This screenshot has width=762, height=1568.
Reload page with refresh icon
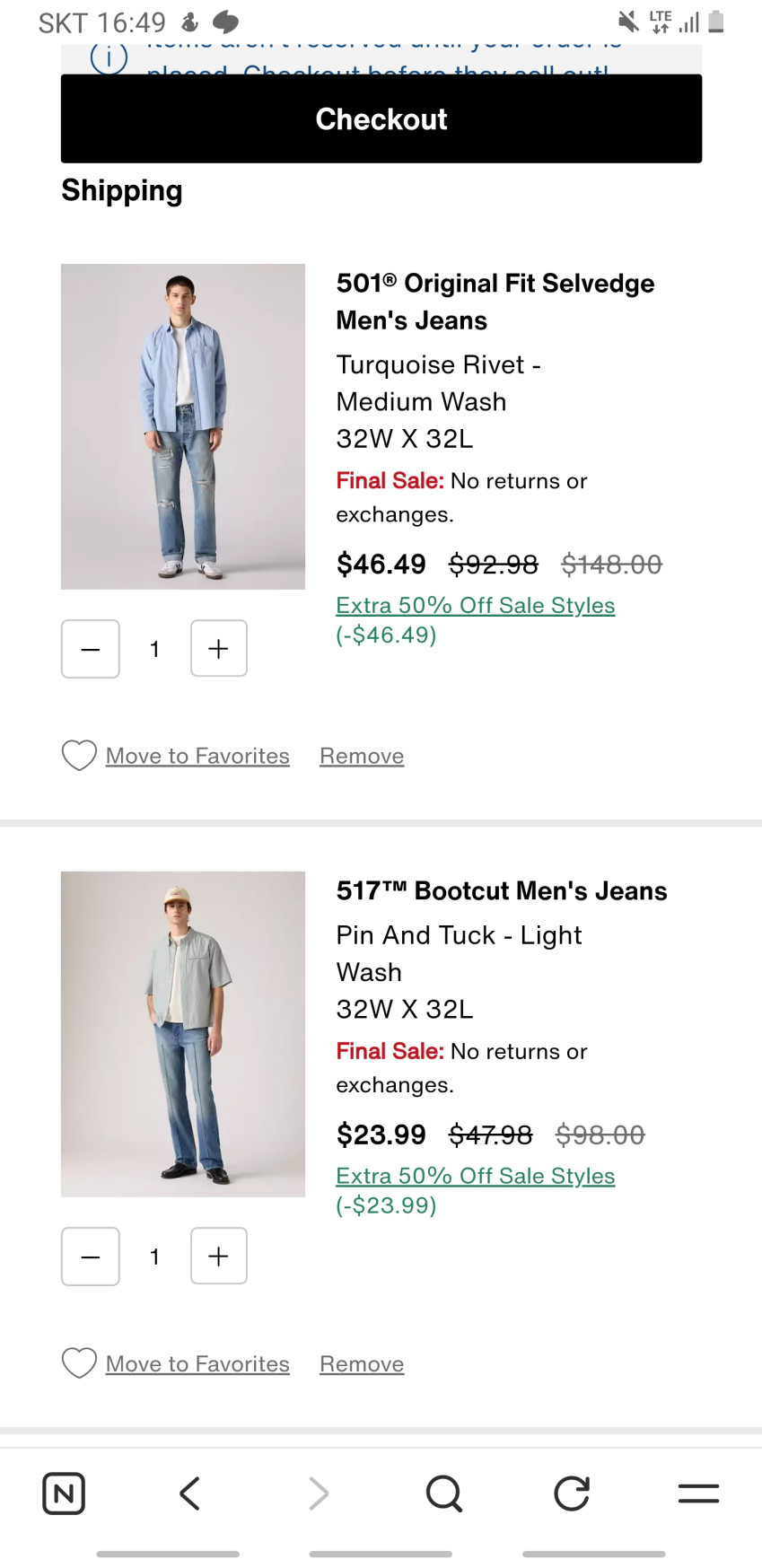point(572,1494)
